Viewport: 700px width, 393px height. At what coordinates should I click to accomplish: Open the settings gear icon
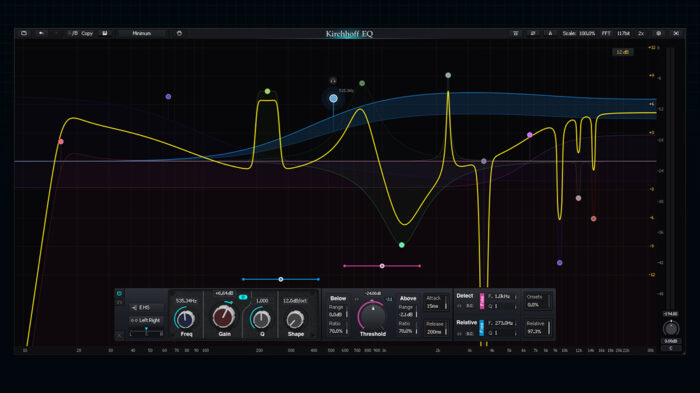pyautogui.click(x=658, y=33)
